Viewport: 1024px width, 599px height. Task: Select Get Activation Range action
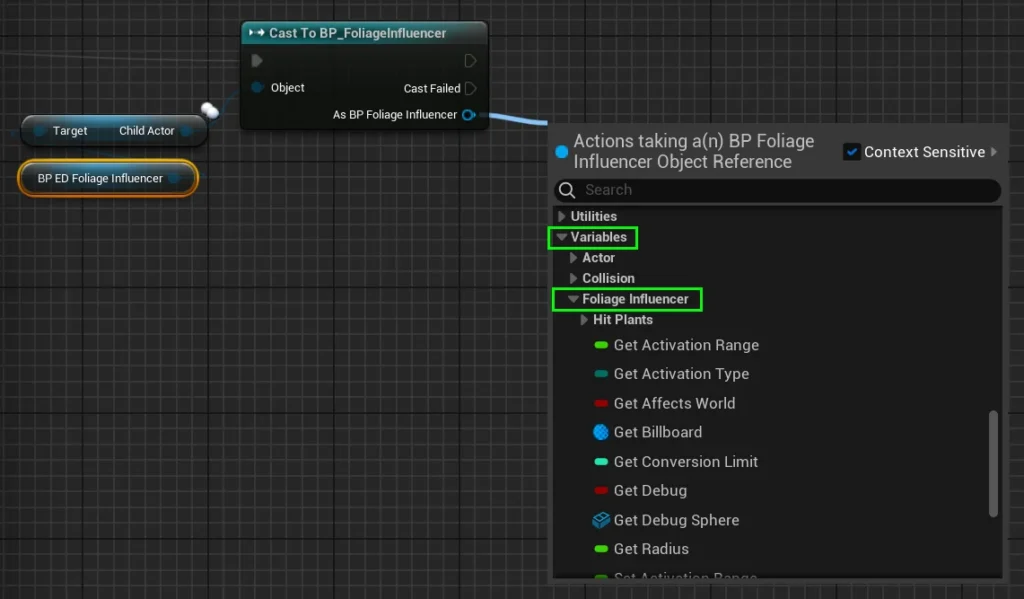[x=685, y=345]
